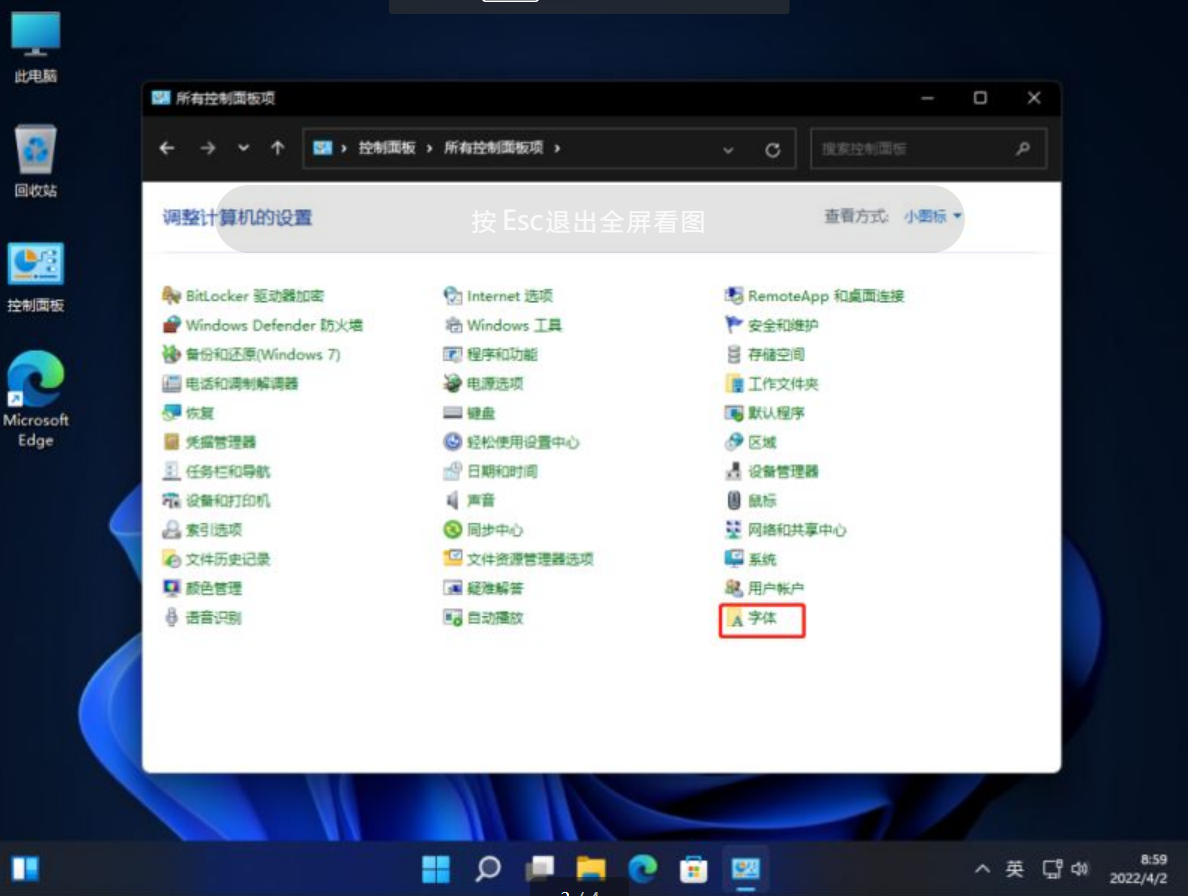Open 日期和时间 item
This screenshot has height=896, width=1188.
[490, 471]
